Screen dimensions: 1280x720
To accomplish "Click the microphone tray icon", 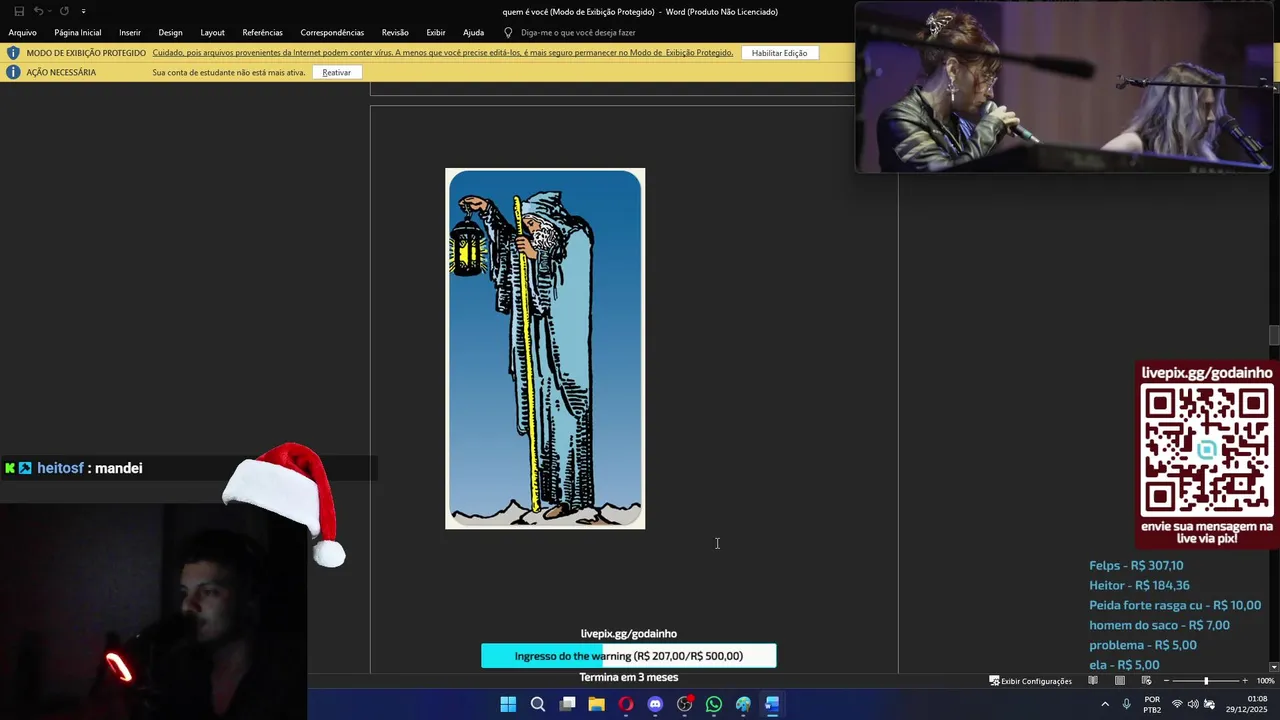I will tap(1127, 704).
